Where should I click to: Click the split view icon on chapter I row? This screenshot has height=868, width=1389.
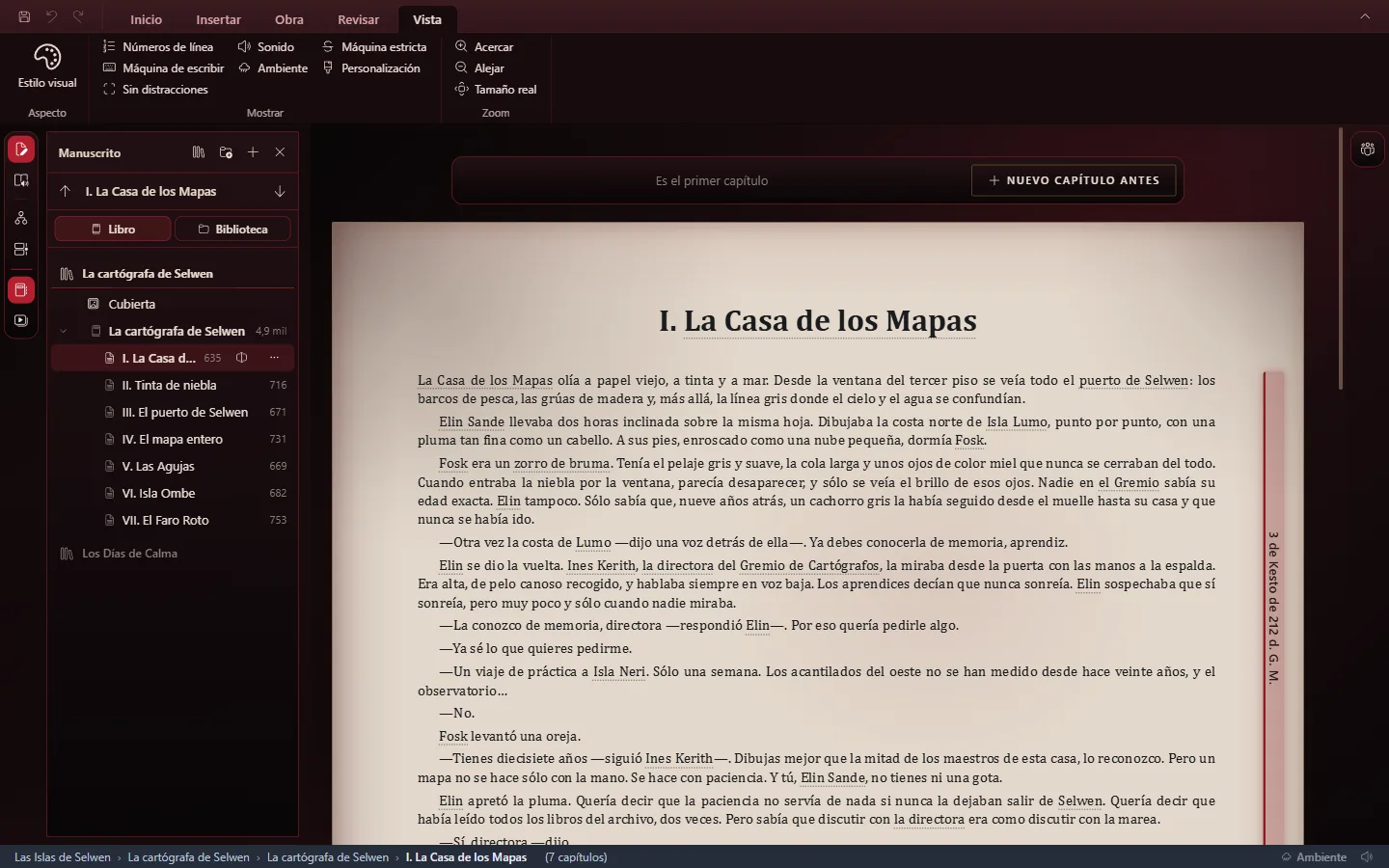tap(242, 358)
